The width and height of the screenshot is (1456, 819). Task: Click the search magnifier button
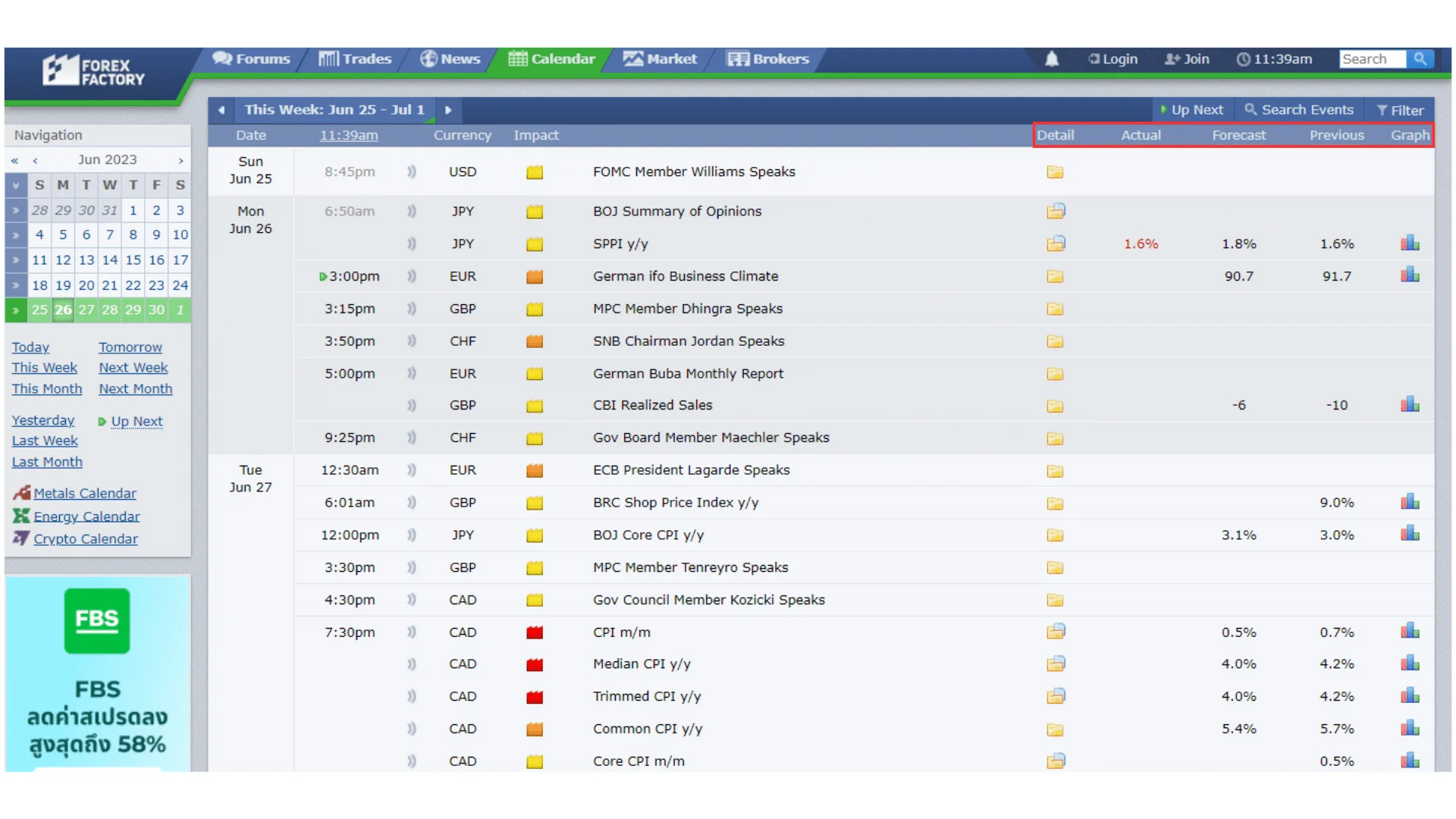(1420, 59)
